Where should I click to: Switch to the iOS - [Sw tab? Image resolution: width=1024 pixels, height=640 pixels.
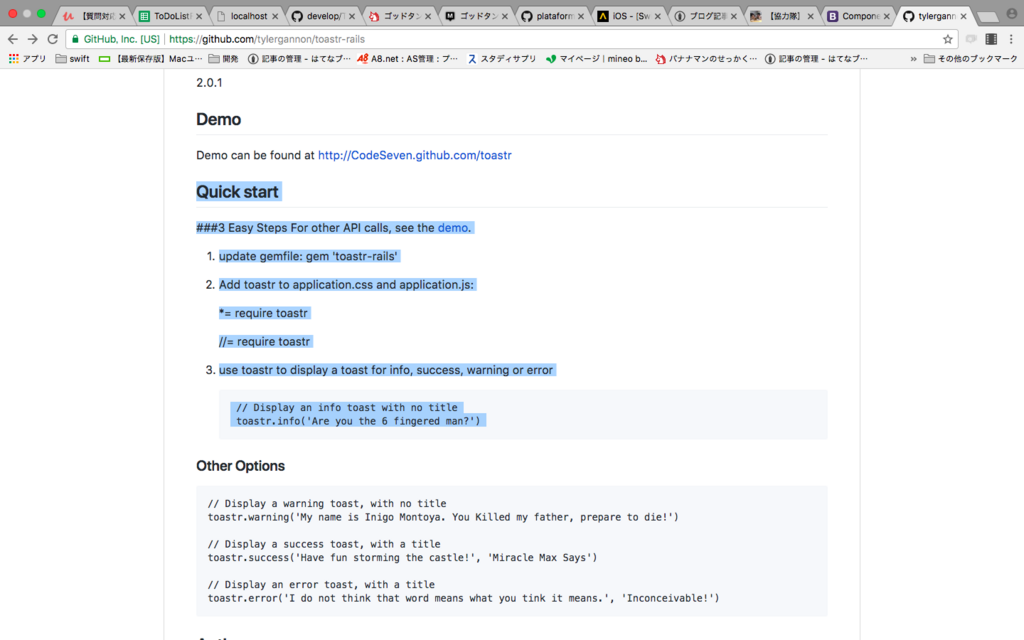(x=629, y=16)
